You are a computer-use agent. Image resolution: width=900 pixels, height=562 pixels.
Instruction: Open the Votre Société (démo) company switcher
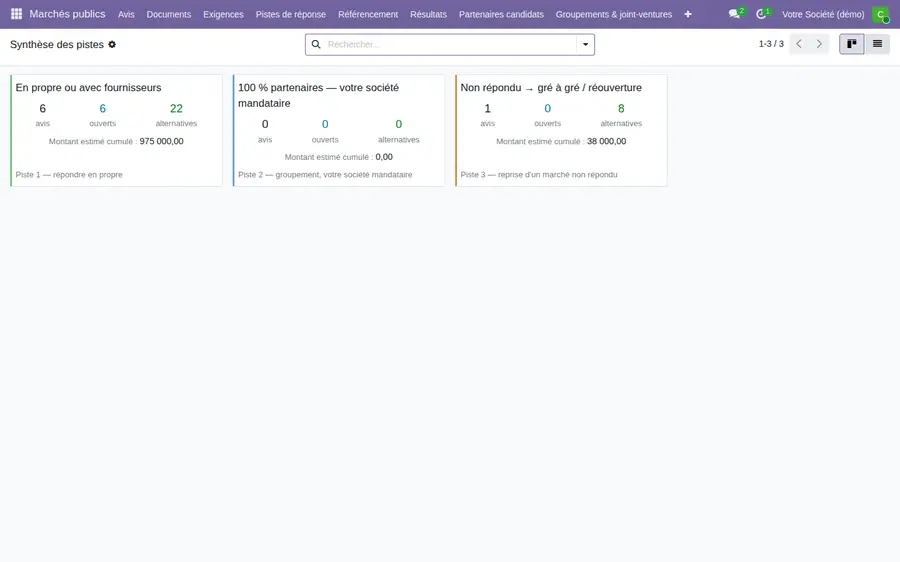point(823,14)
